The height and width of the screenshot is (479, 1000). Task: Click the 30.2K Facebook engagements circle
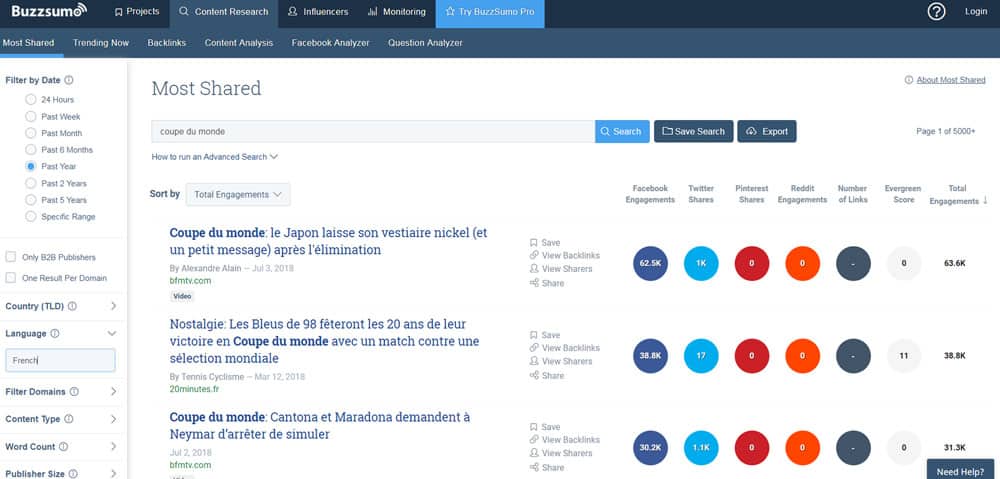[651, 448]
